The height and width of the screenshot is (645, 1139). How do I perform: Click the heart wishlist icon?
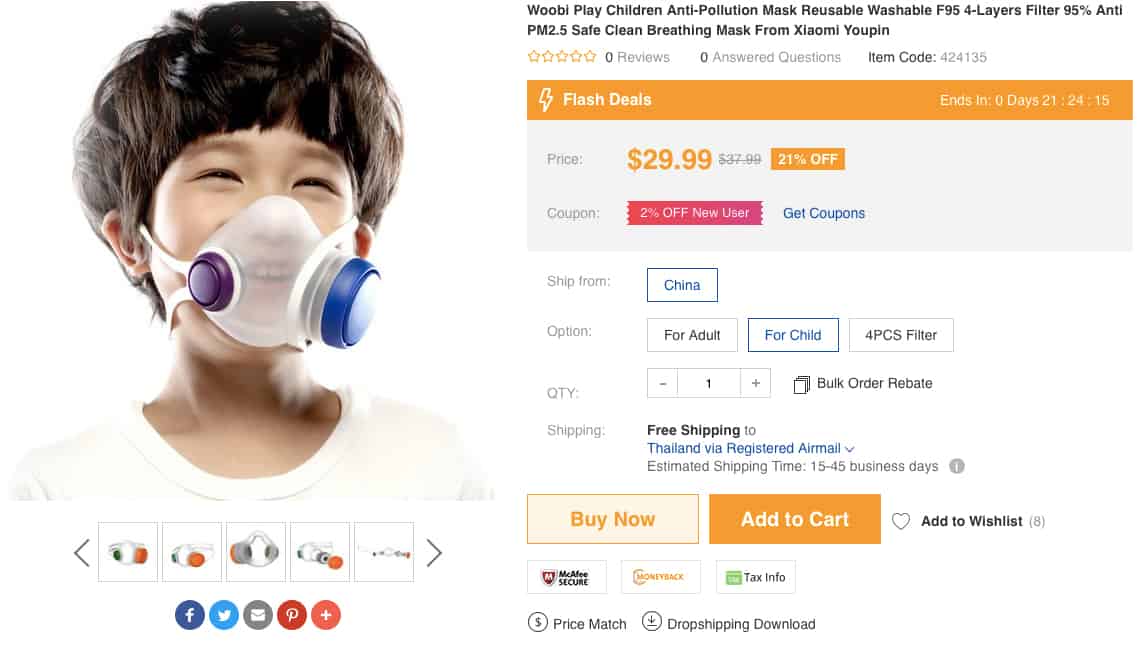(x=901, y=521)
